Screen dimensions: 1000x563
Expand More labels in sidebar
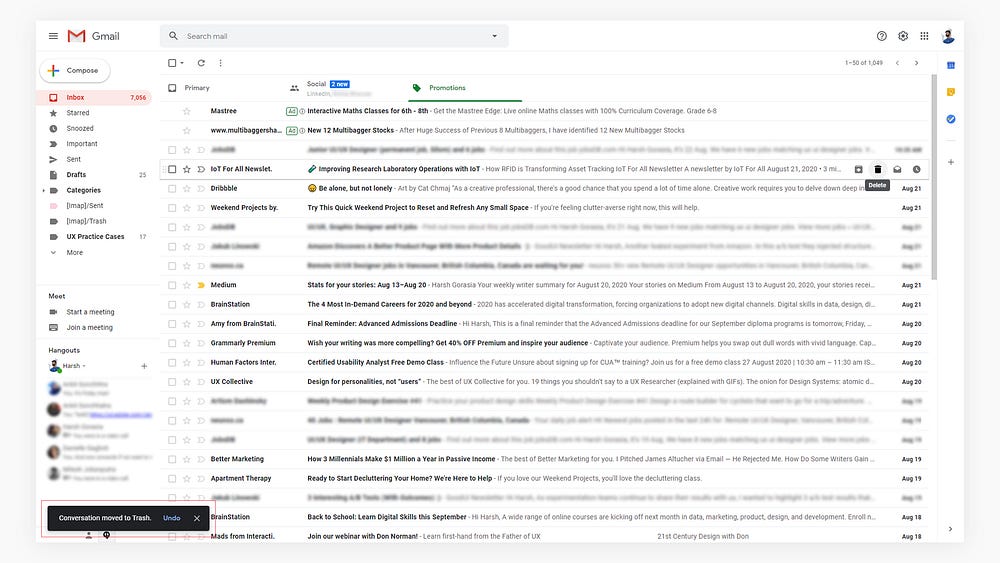click(x=75, y=252)
